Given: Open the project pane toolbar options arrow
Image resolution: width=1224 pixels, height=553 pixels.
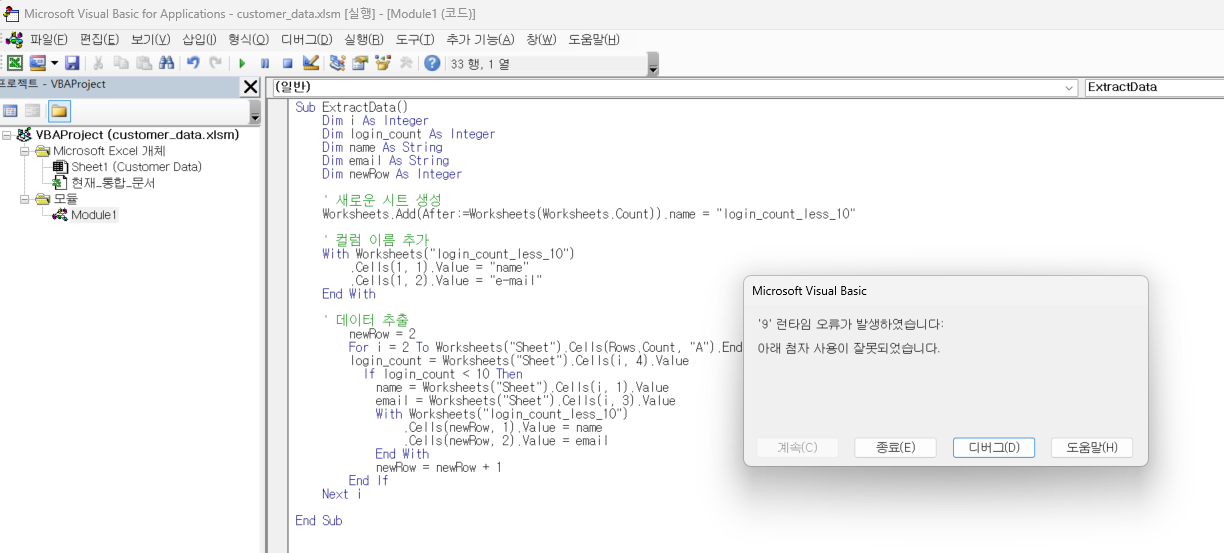Looking at the screenshot, I should (254, 112).
